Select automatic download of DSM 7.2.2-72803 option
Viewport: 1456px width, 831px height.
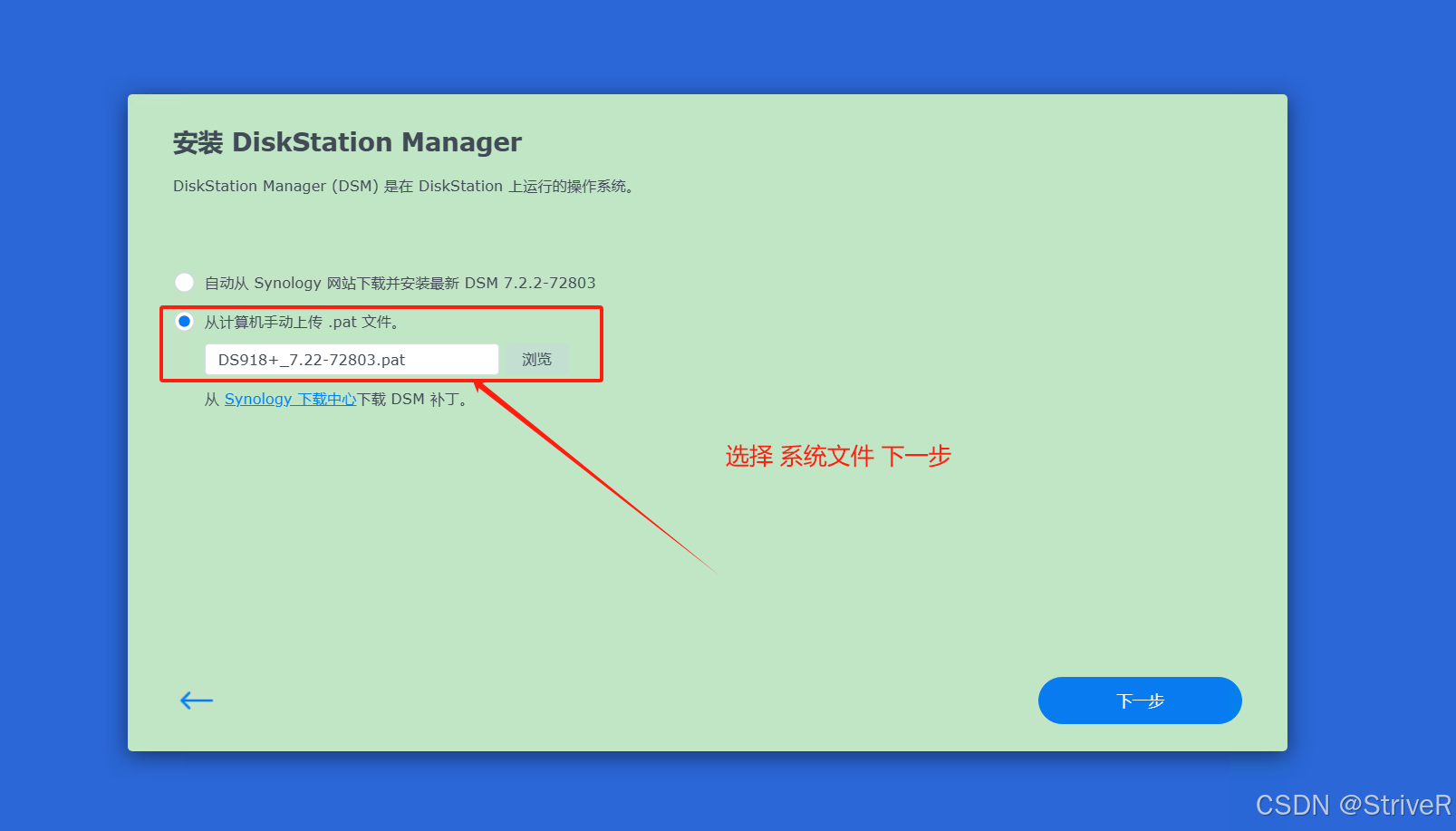pyautogui.click(x=184, y=283)
